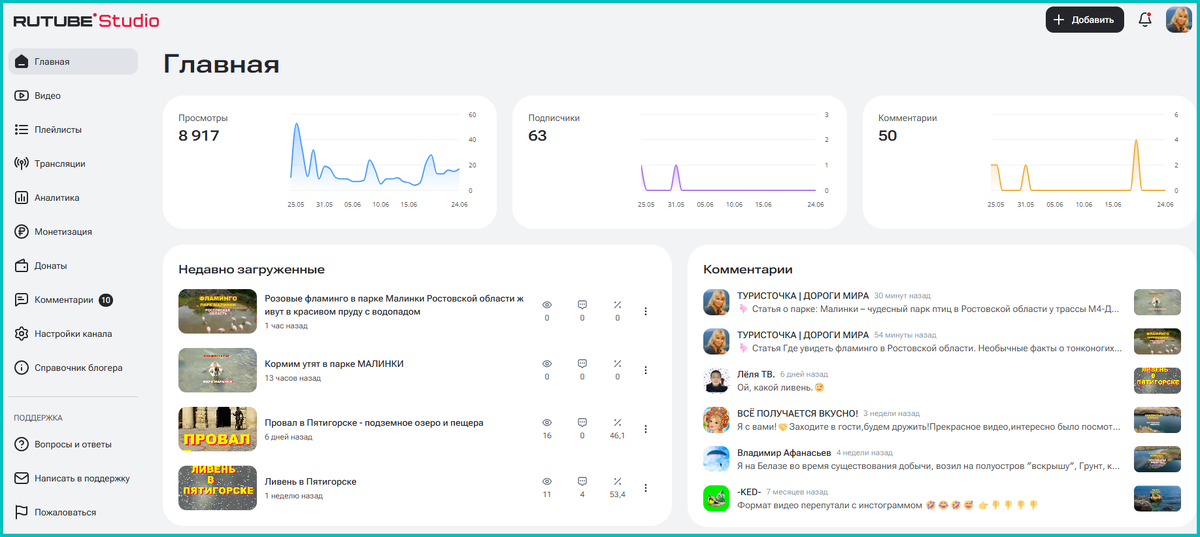Click percent icon showing 46,1
Screen dimensions: 1200x537
617,423
